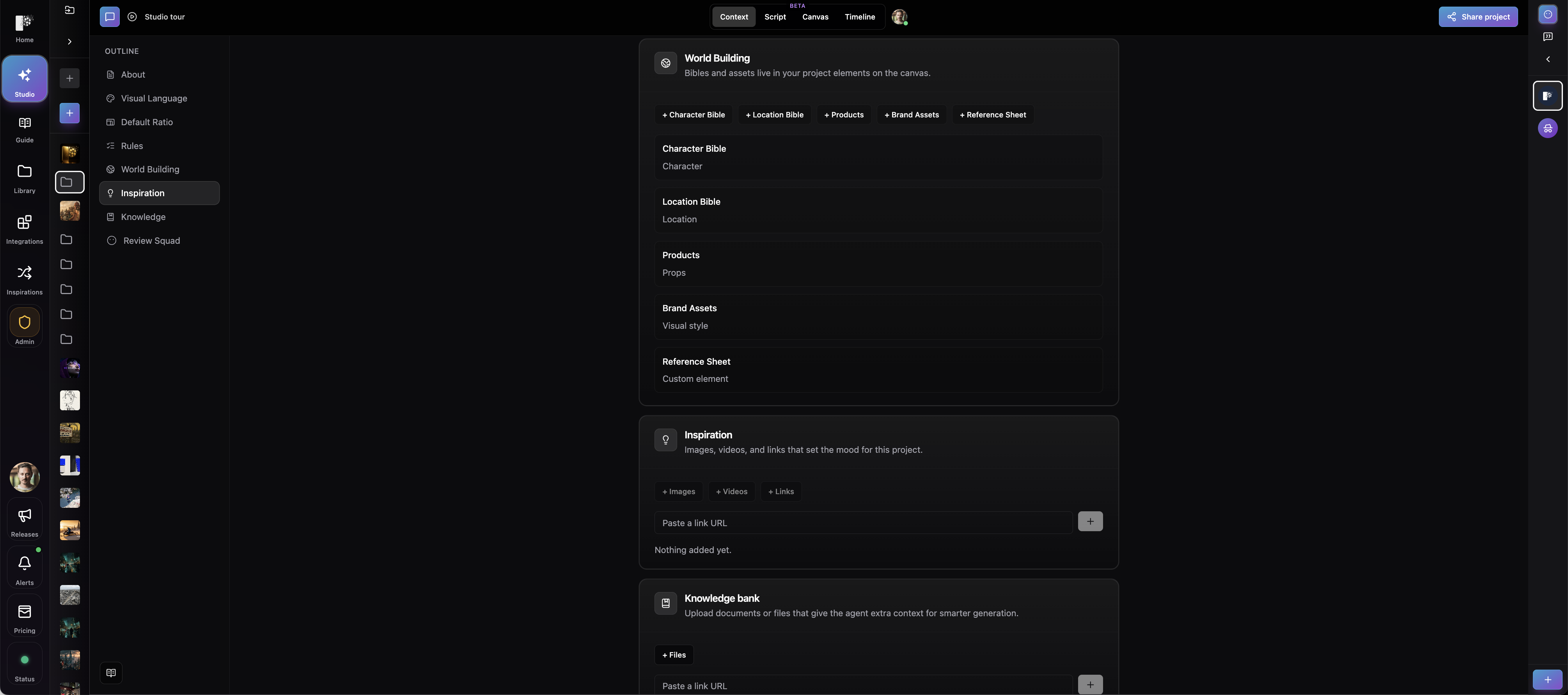Select the Studio sidebar icon
This screenshot has height=695, width=1568.
point(24,79)
